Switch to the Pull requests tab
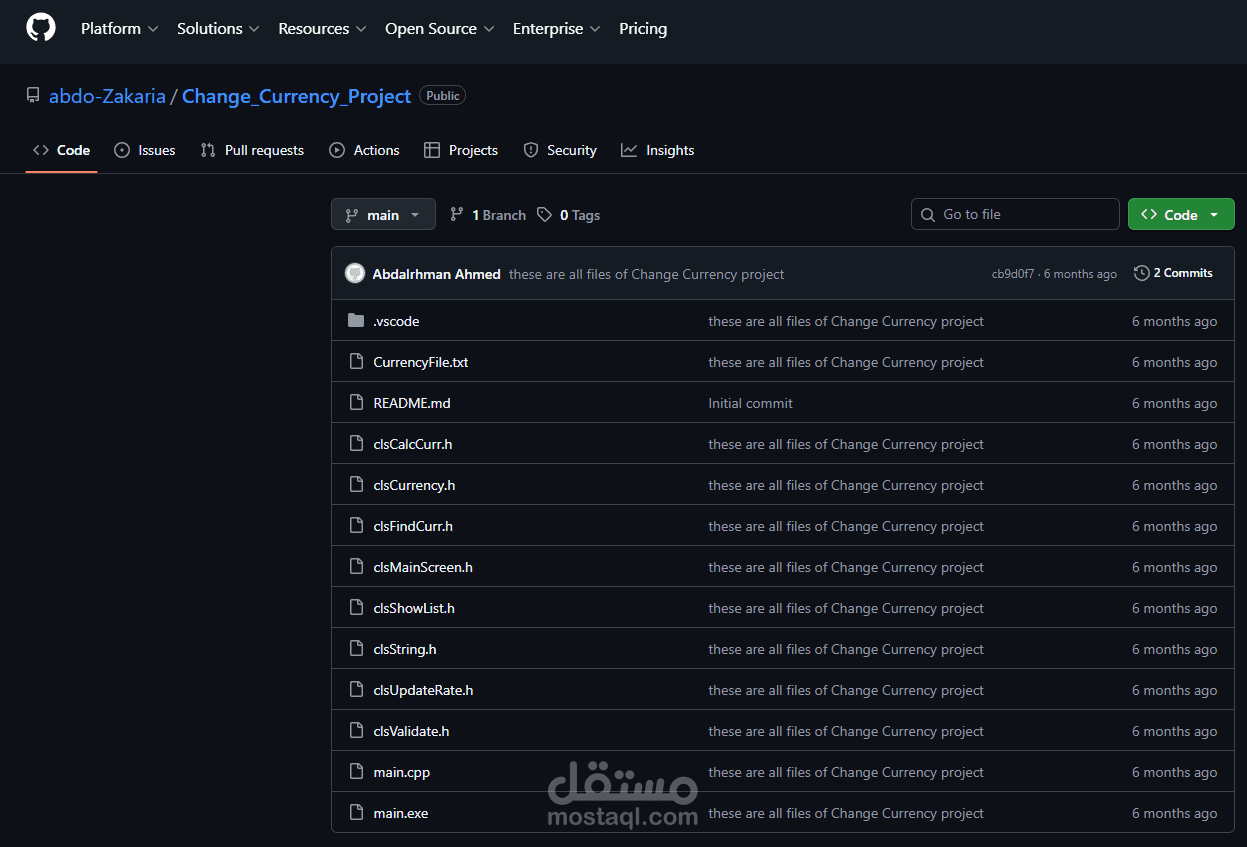 pyautogui.click(x=252, y=149)
